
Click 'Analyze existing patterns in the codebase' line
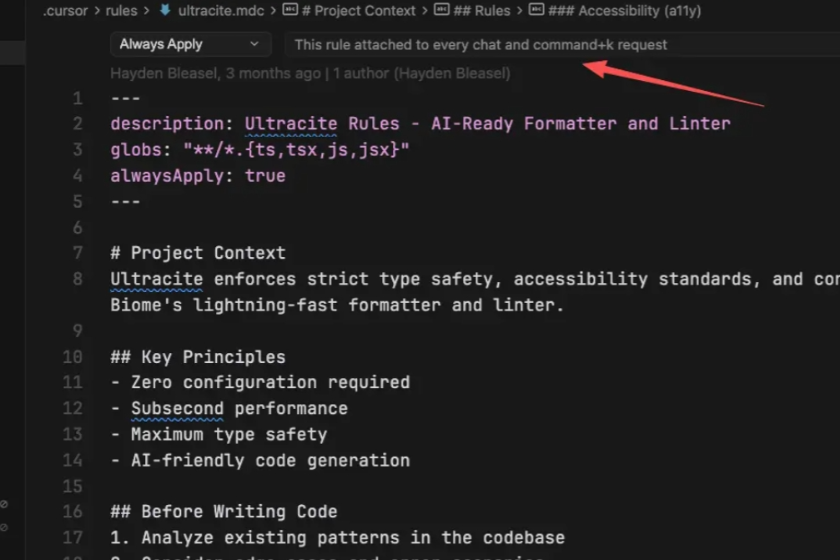click(x=338, y=537)
